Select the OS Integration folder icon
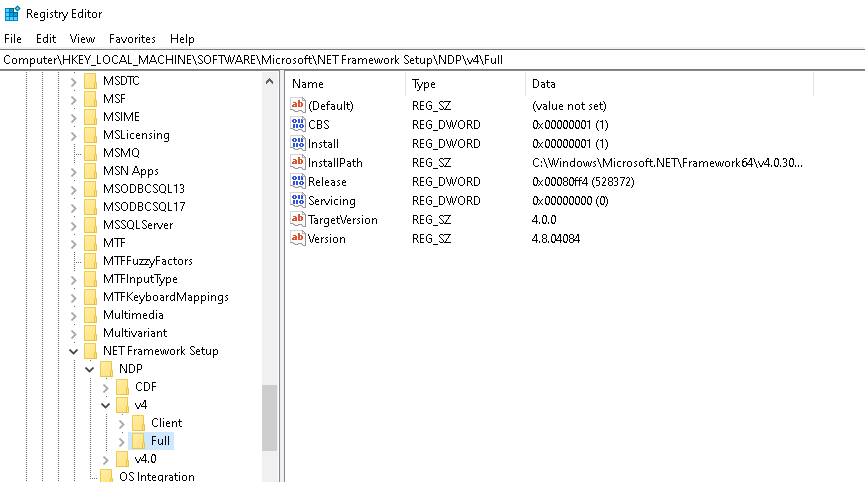 point(106,476)
